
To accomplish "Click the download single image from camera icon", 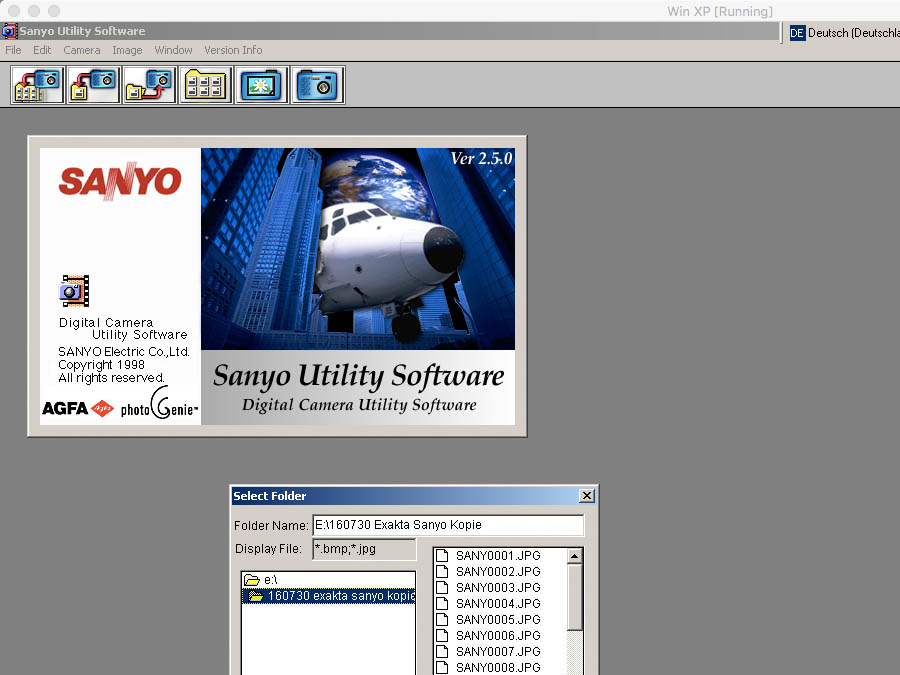I will click(x=94, y=85).
